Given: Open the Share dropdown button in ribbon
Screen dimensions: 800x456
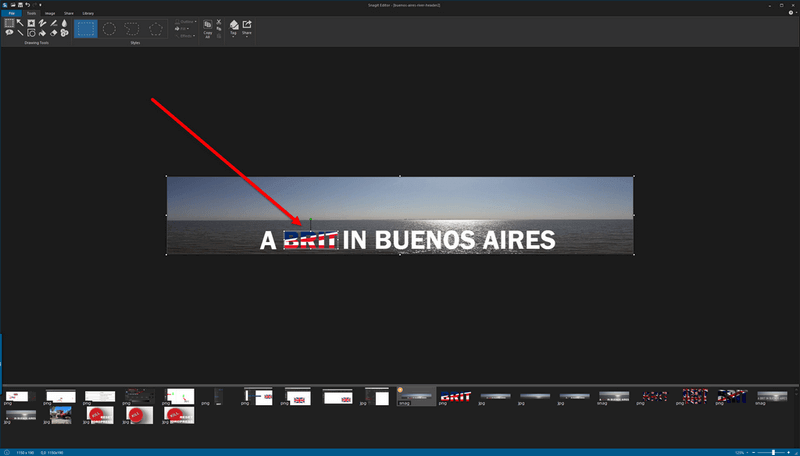Looking at the screenshot, I should pyautogui.click(x=247, y=29).
